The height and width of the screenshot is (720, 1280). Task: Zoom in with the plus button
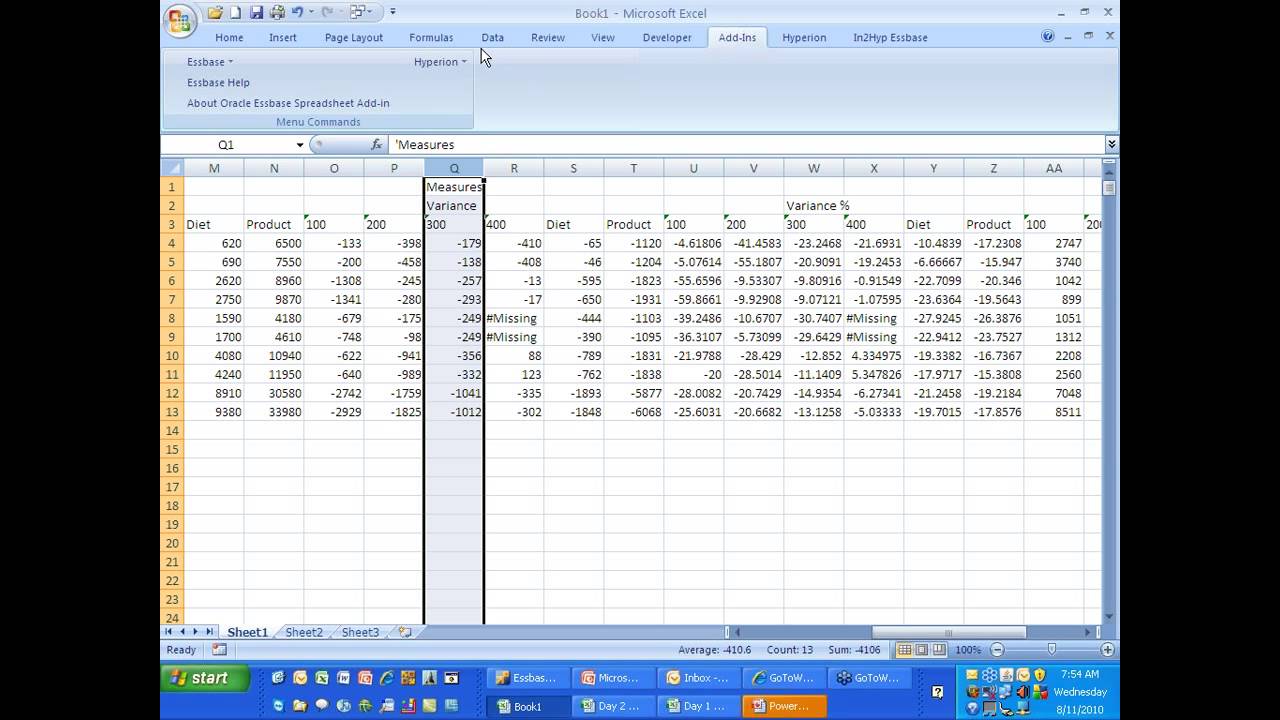pos(1107,650)
